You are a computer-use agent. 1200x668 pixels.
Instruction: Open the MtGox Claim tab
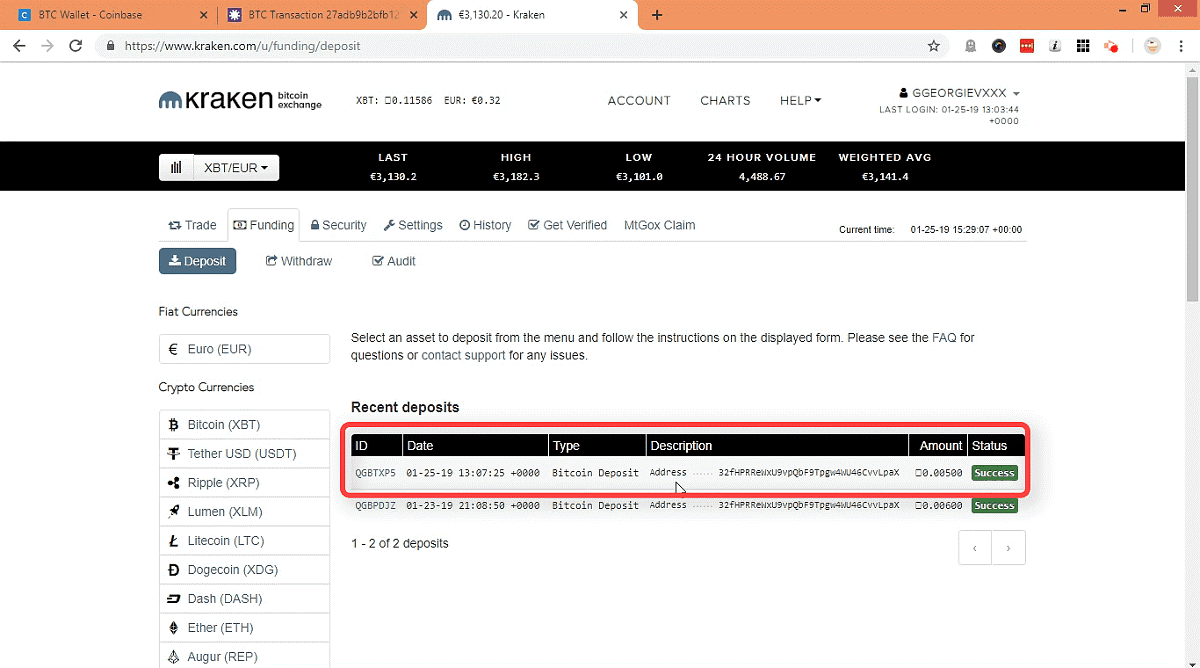click(659, 225)
